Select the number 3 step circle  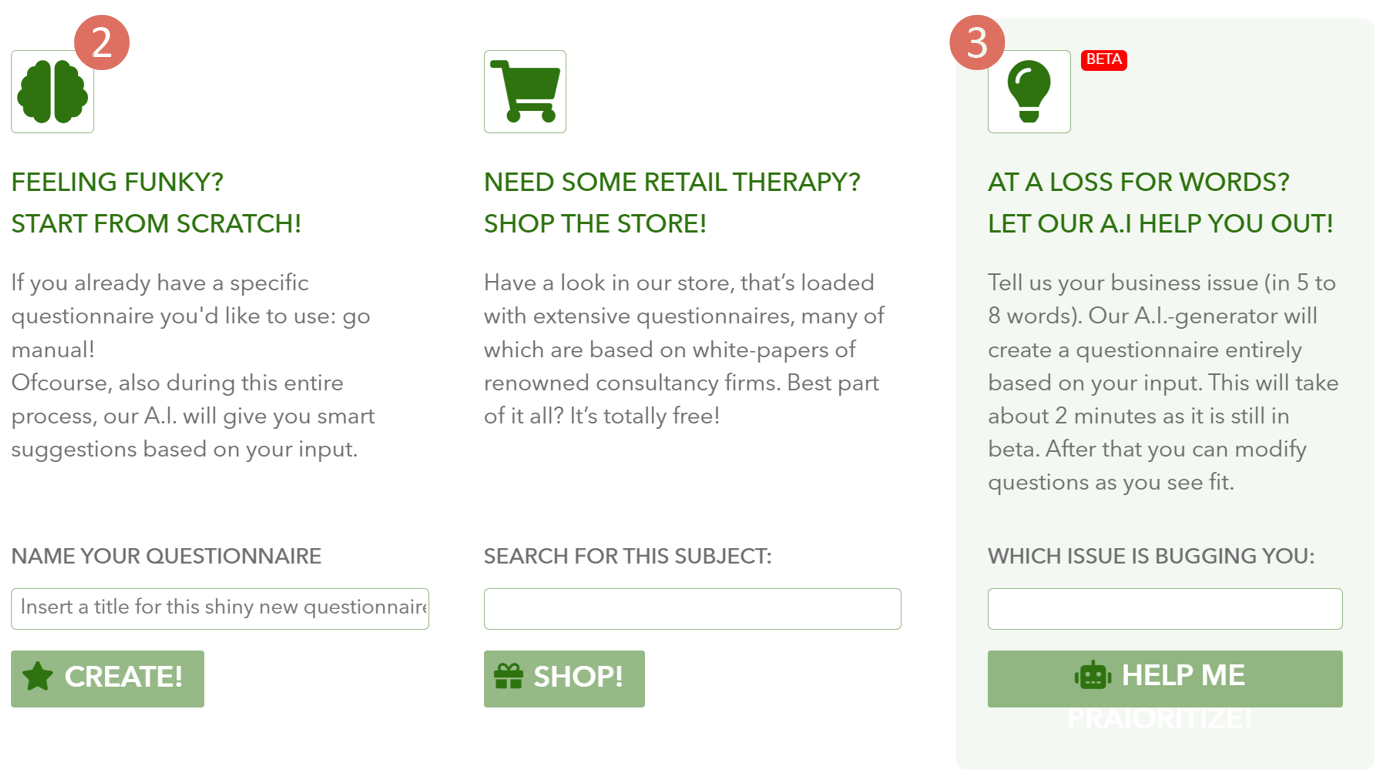tap(977, 42)
